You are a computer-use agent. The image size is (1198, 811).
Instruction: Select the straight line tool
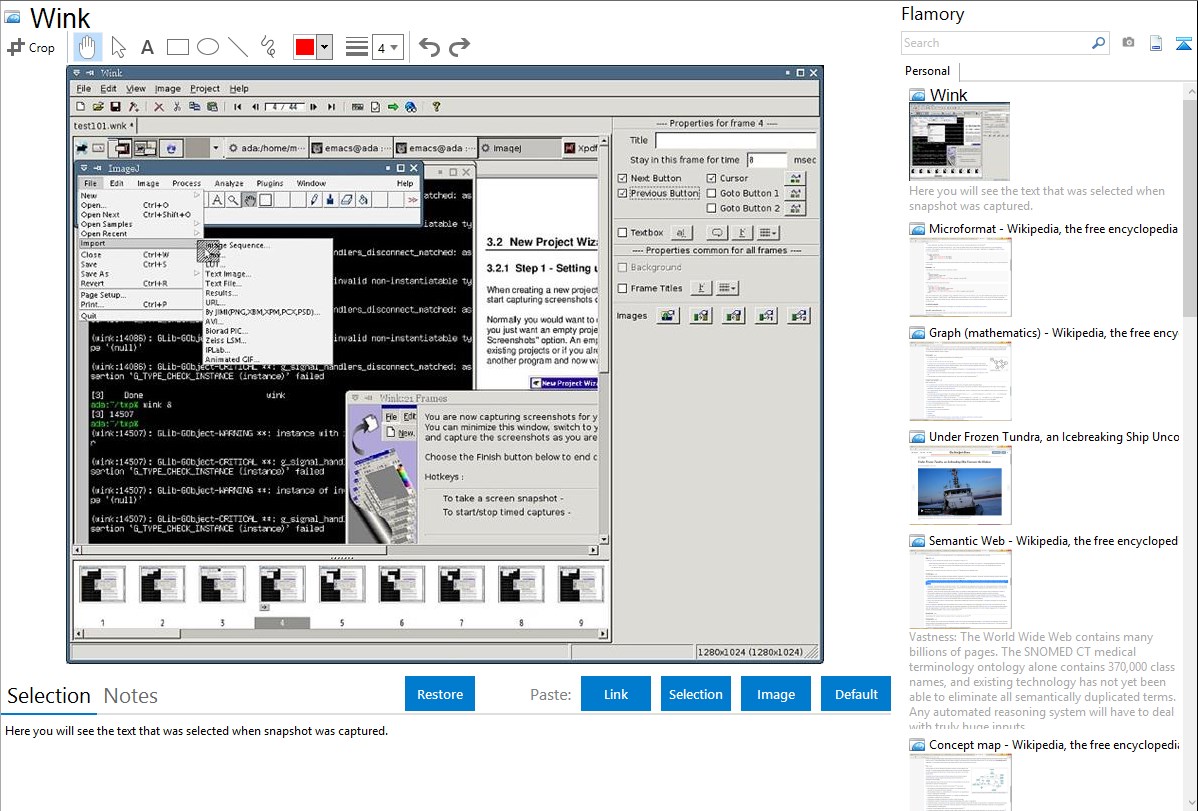click(x=238, y=47)
